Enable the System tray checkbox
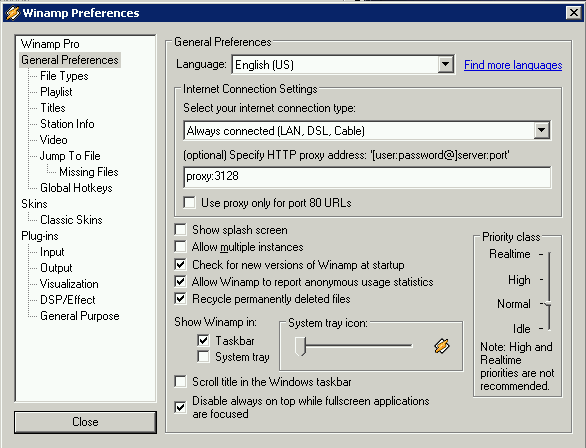This screenshot has width=586, height=448. [203, 356]
